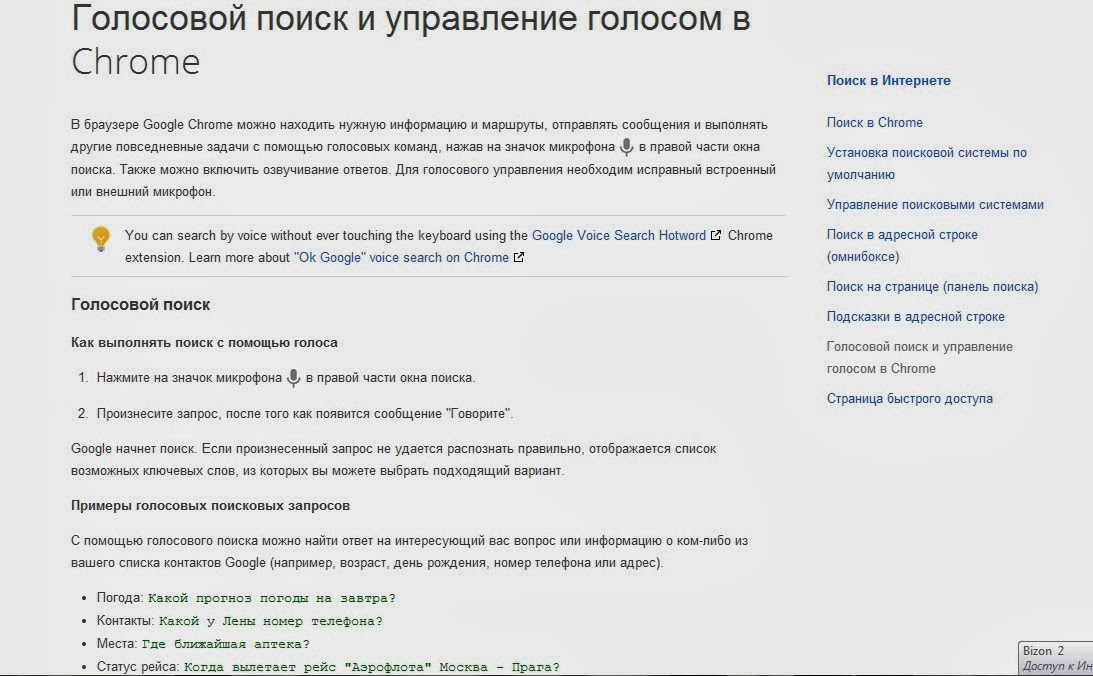Click example Какой прогноз погоды на завтра?

tap(272, 598)
